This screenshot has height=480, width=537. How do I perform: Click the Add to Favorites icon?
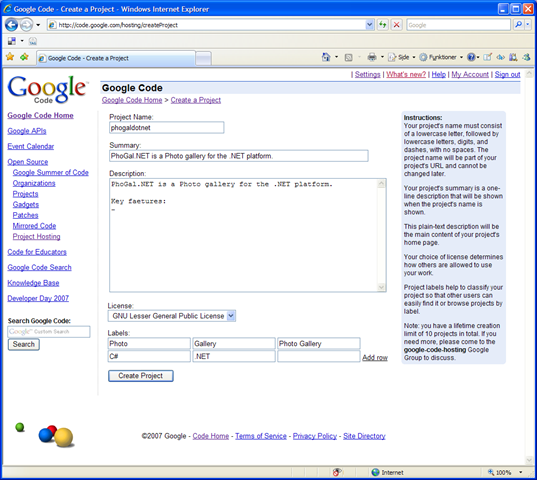click(24, 57)
